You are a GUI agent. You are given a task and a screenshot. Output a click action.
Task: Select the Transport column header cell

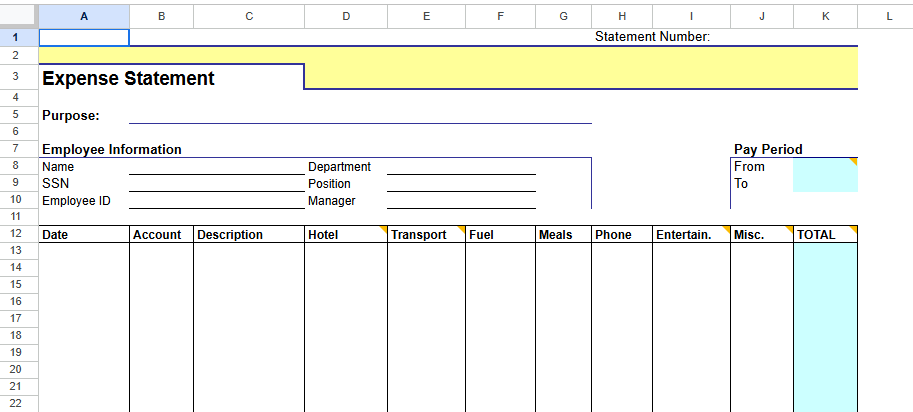426,235
